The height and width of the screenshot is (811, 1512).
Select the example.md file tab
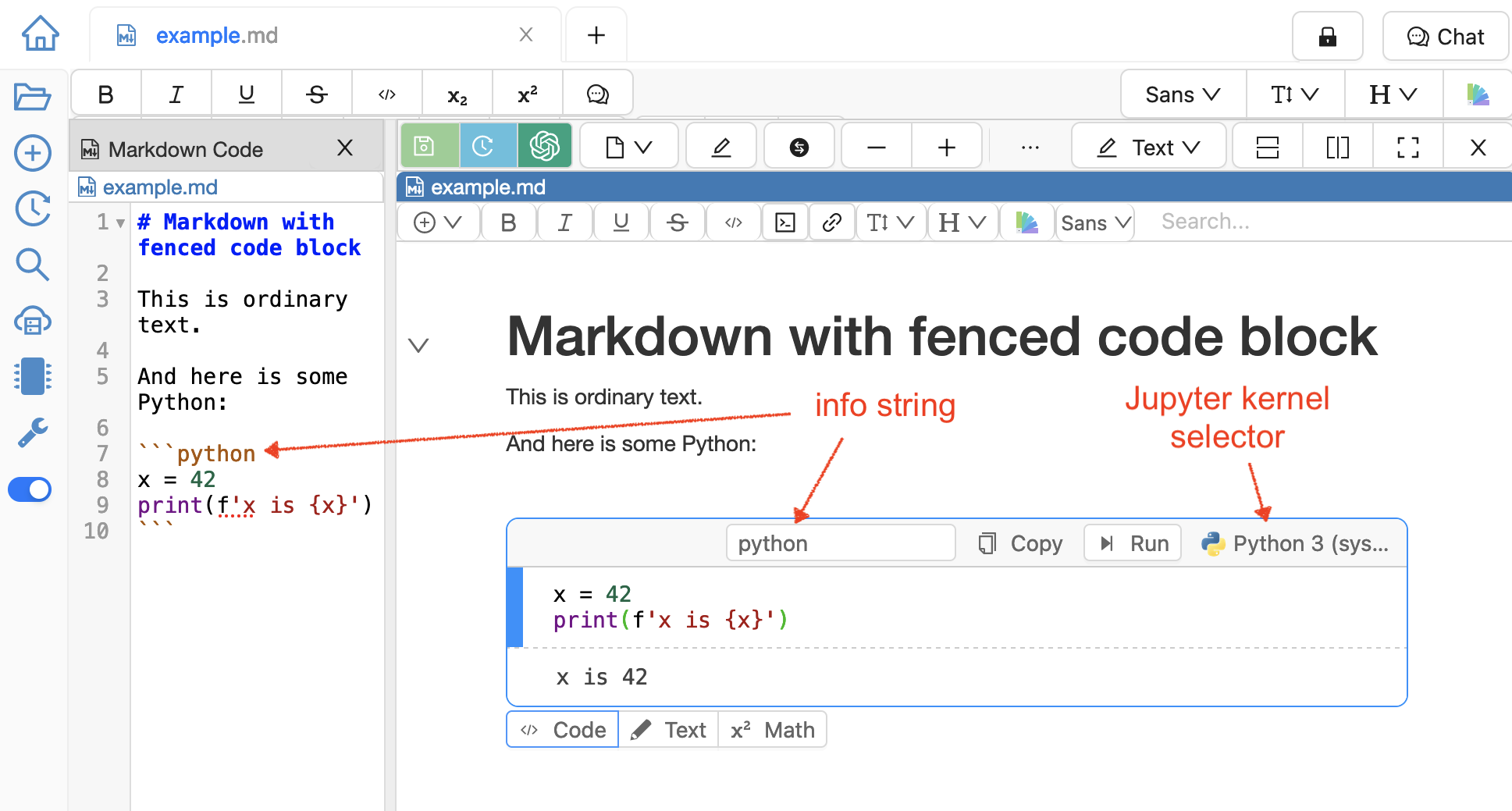pyautogui.click(x=217, y=35)
